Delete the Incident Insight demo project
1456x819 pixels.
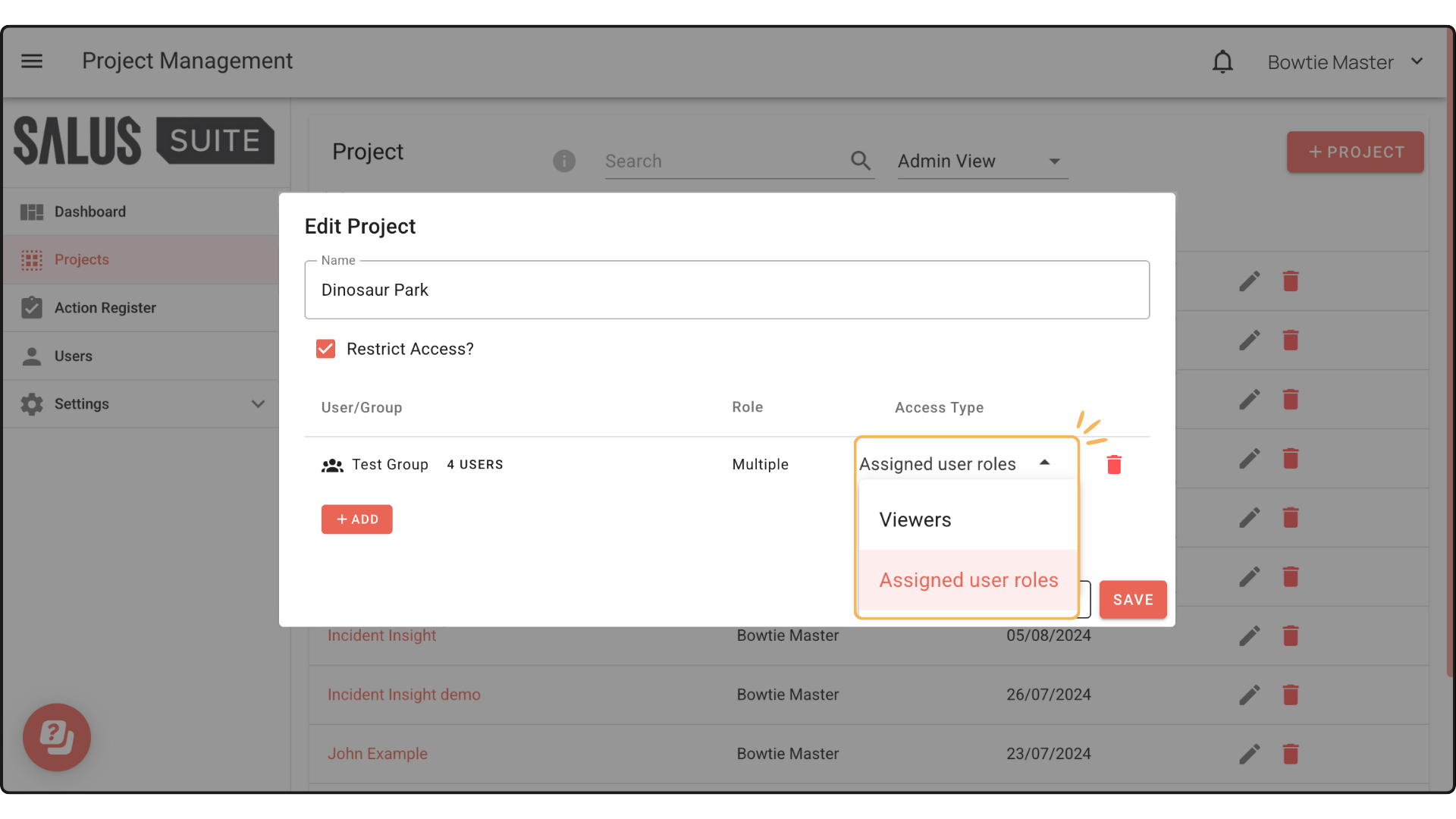pyautogui.click(x=1290, y=695)
